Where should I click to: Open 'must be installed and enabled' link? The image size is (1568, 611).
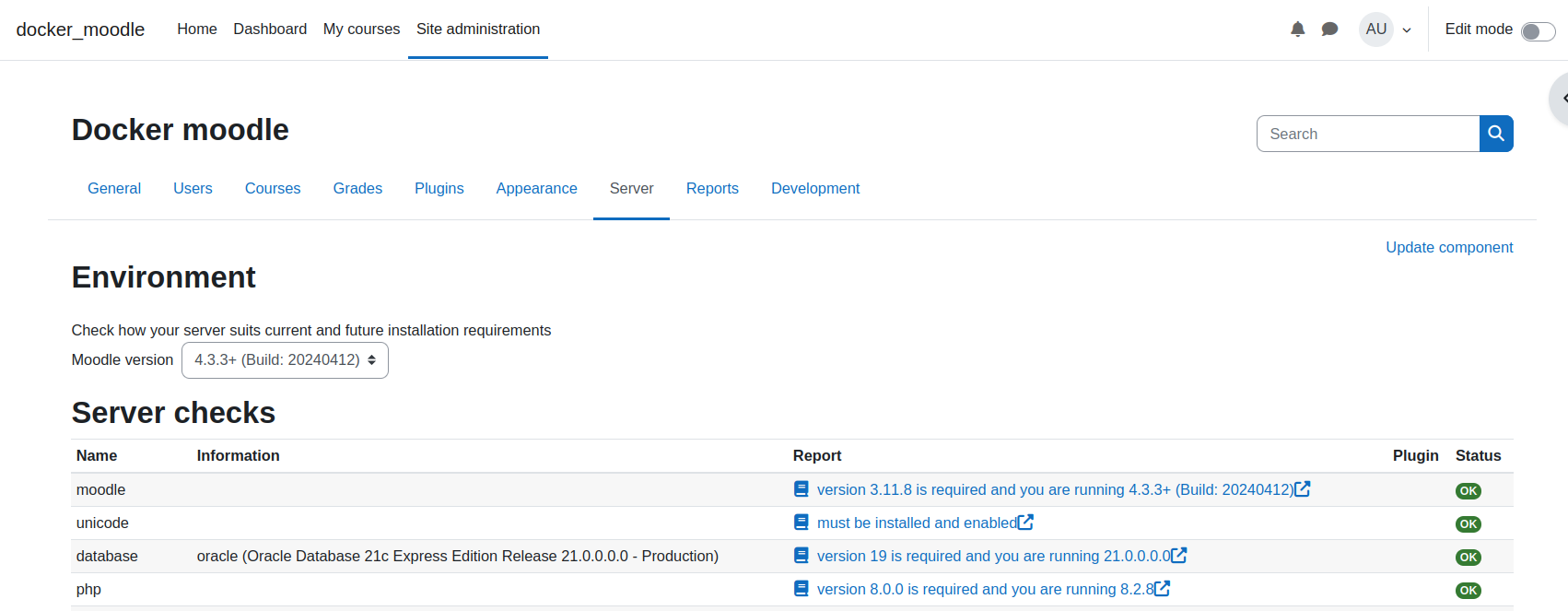coord(917,523)
